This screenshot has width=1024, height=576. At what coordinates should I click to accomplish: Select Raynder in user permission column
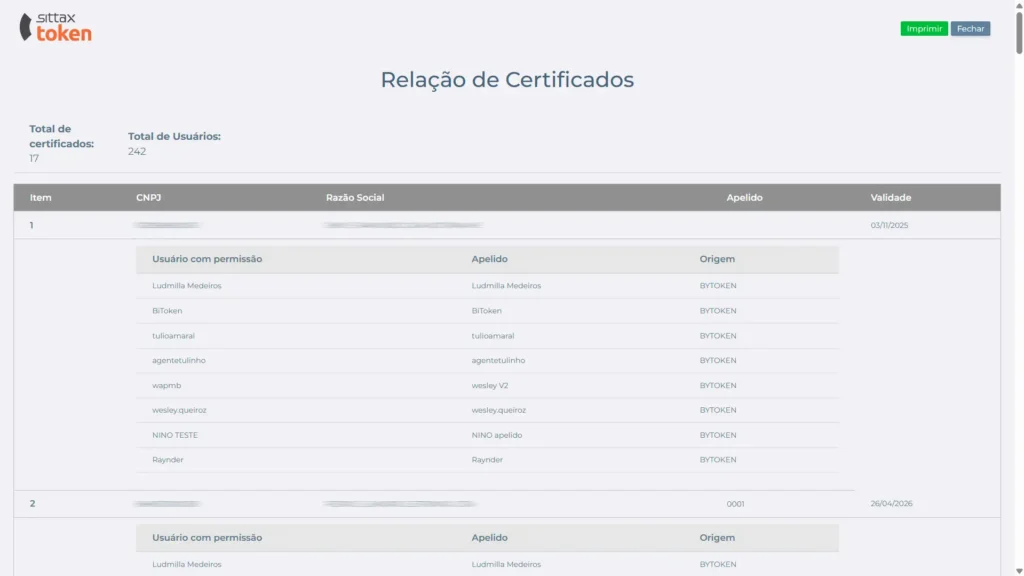(168, 460)
